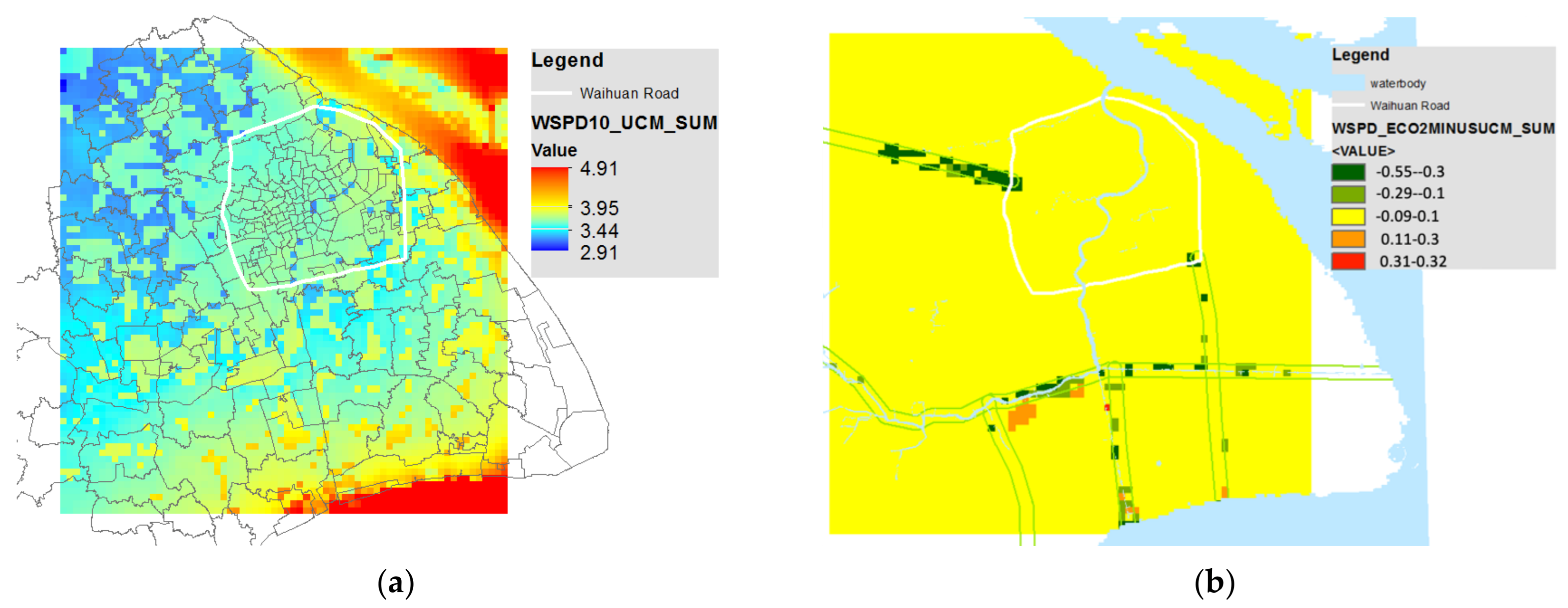Image resolution: width=1568 pixels, height=608 pixels.
Task: Click the 4.91 maximum value label
Action: click(599, 168)
